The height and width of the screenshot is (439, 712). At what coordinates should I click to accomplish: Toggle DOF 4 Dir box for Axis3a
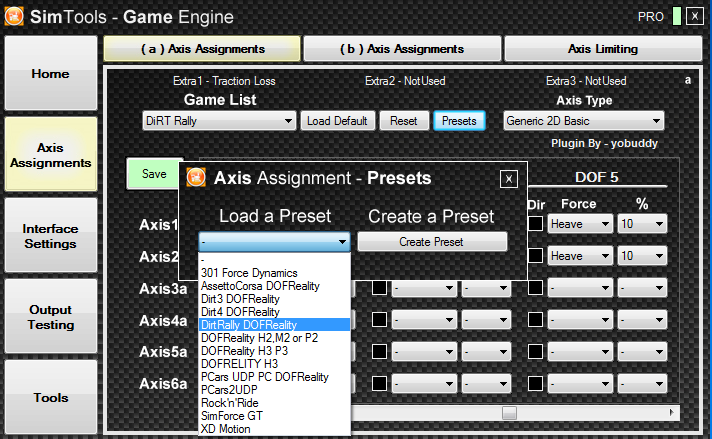[x=379, y=287]
